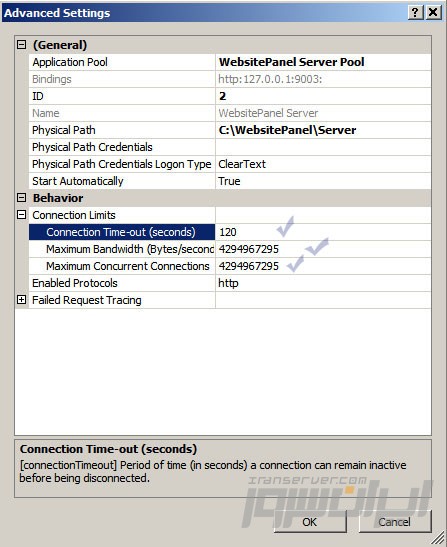Collapse the (General) section

tap(22, 45)
